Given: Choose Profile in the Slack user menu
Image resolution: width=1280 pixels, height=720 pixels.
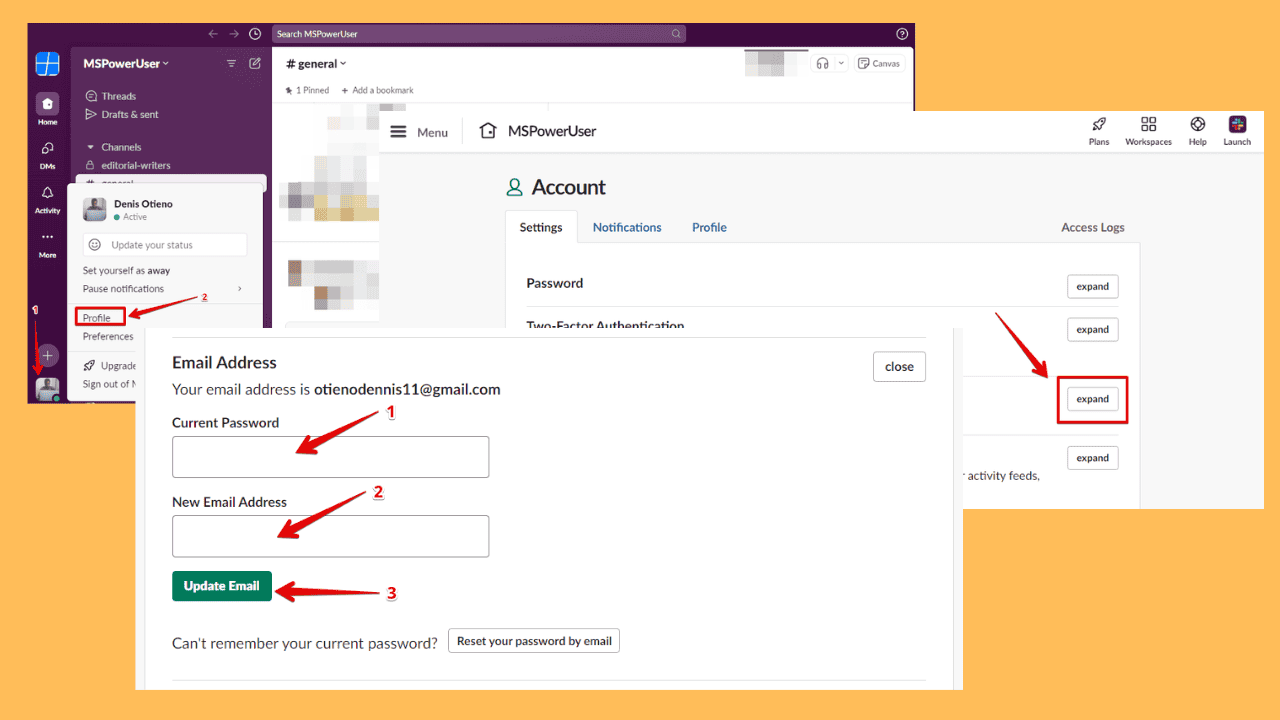Looking at the screenshot, I should (97, 318).
